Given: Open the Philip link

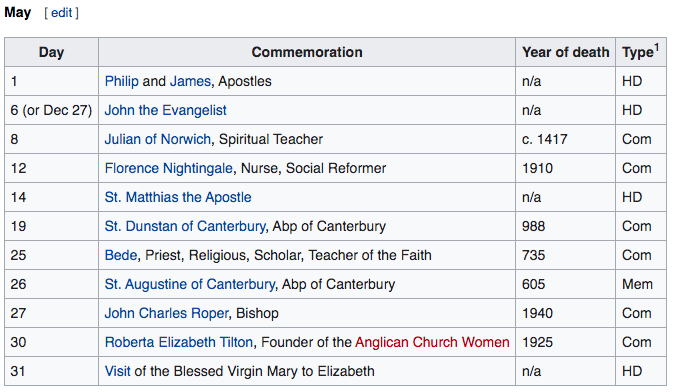Looking at the screenshot, I should [x=121, y=81].
